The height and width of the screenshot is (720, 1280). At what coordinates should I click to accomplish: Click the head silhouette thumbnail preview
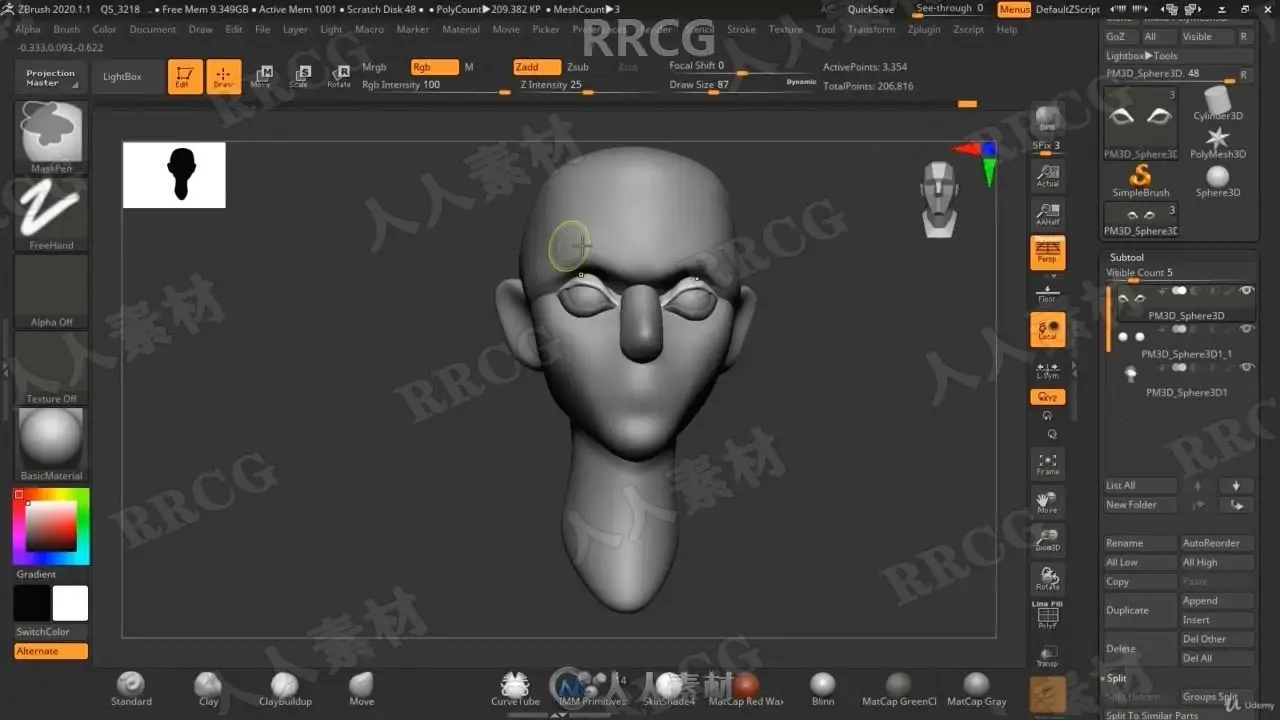point(174,175)
